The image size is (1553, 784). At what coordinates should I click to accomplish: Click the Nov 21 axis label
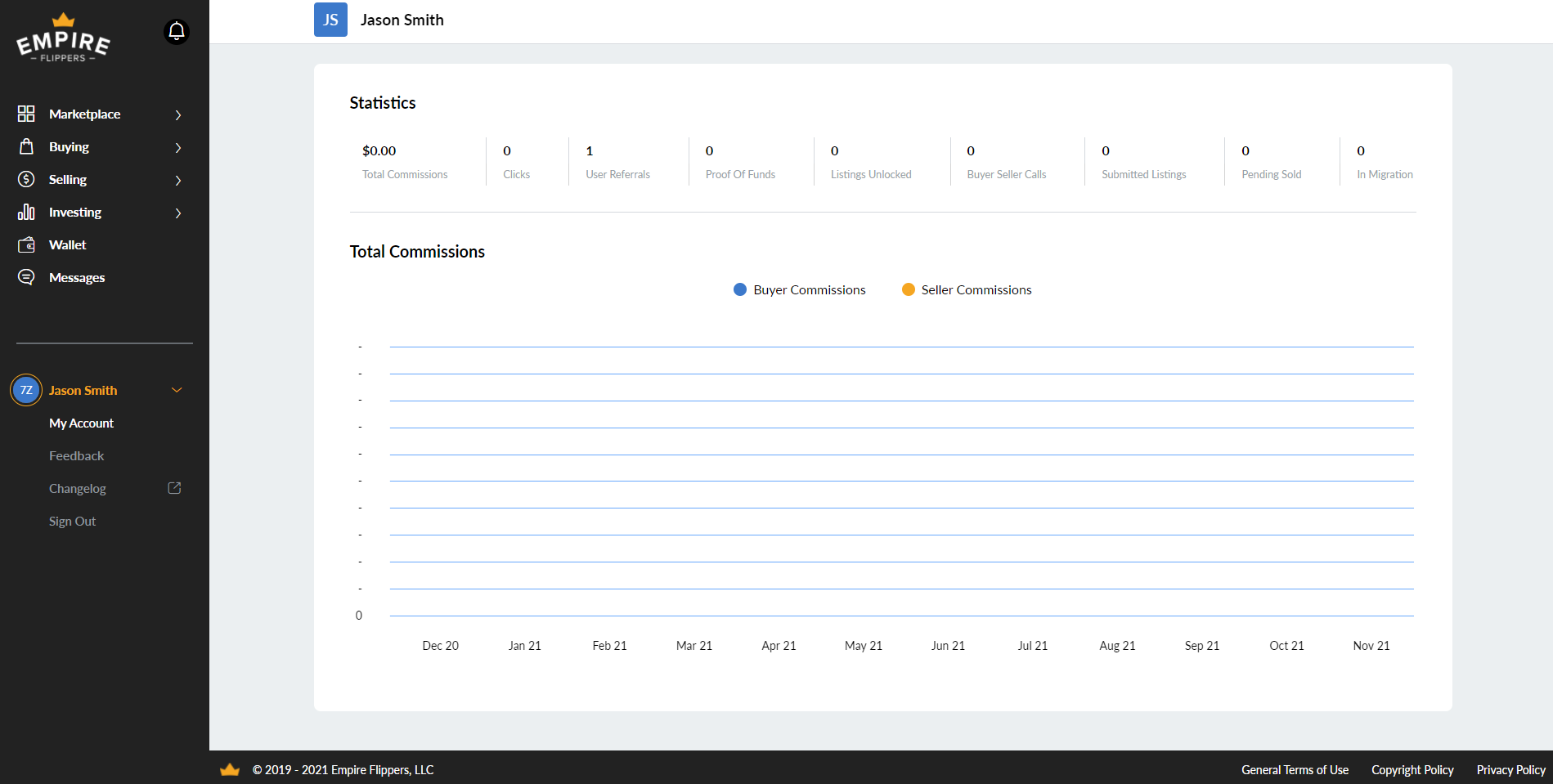(1371, 646)
